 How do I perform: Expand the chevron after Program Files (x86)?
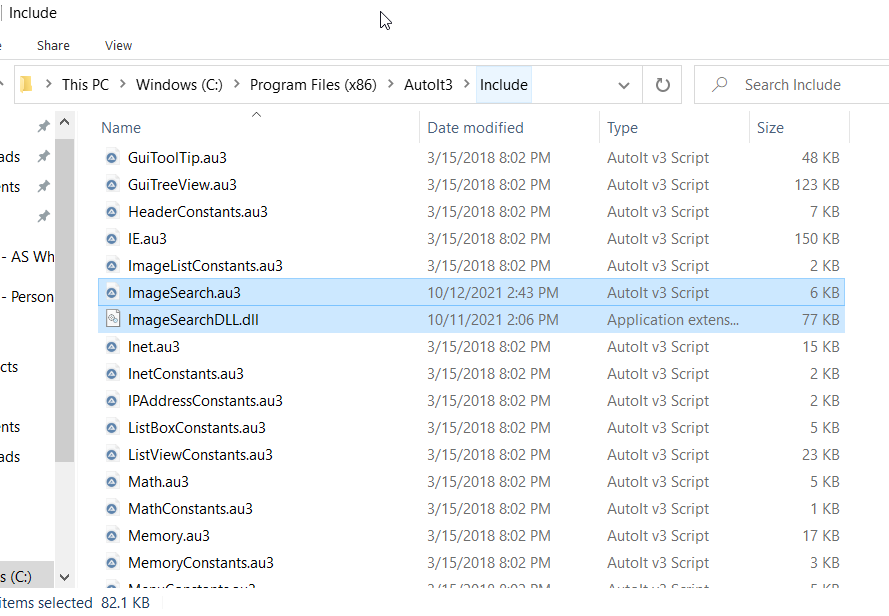[391, 85]
